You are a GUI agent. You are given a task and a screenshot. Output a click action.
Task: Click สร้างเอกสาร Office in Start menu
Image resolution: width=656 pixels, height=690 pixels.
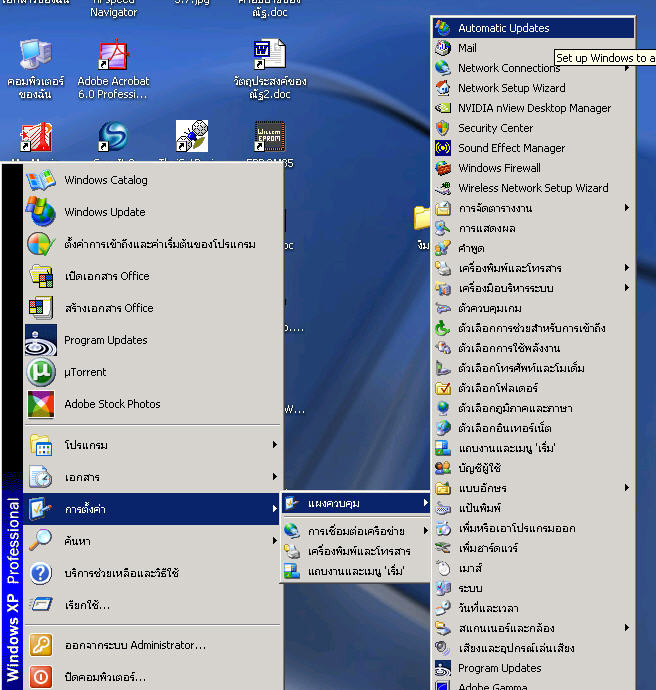[152, 308]
